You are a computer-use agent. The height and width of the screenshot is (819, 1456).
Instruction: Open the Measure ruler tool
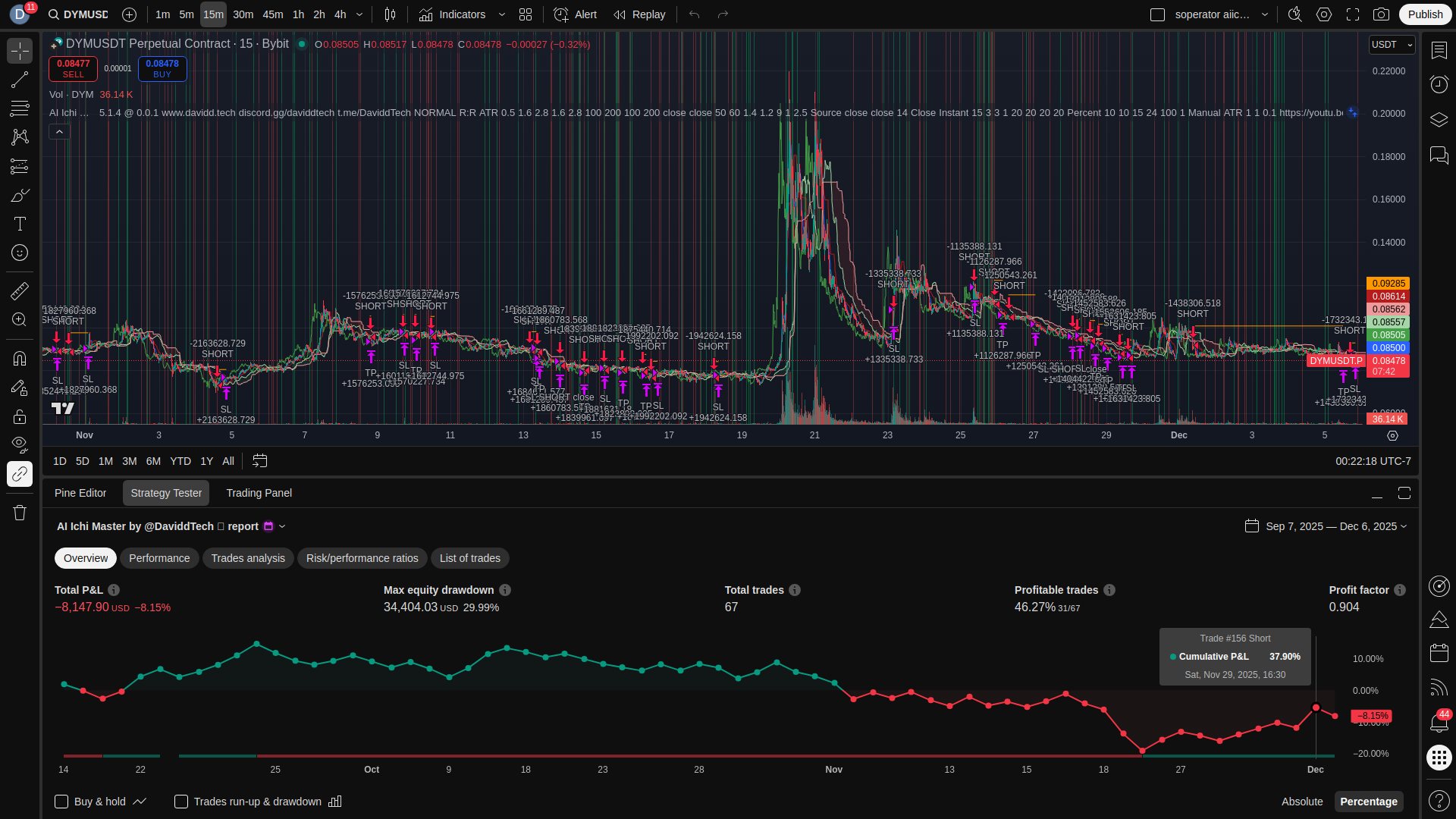pos(20,290)
